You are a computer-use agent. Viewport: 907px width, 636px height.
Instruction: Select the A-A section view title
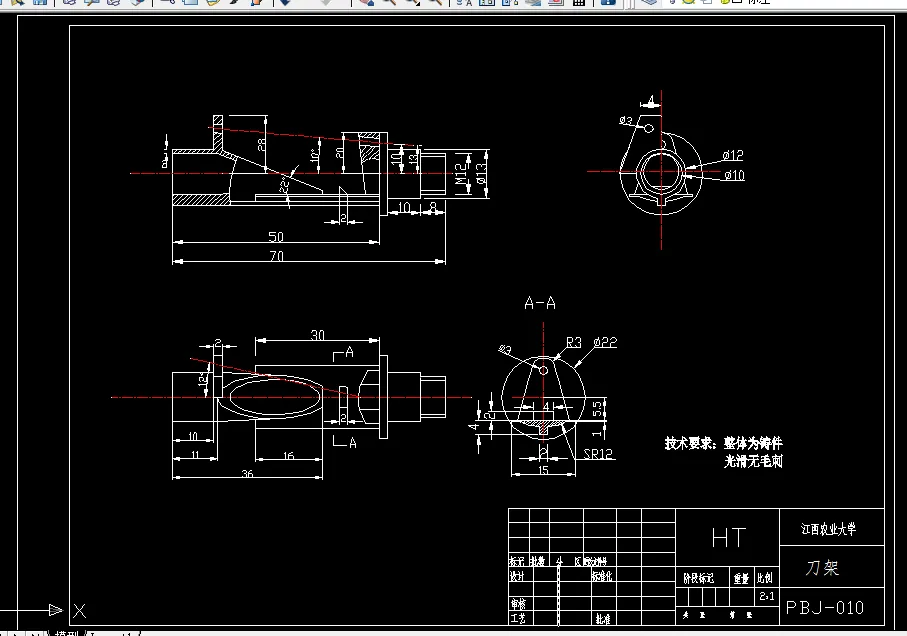point(540,303)
